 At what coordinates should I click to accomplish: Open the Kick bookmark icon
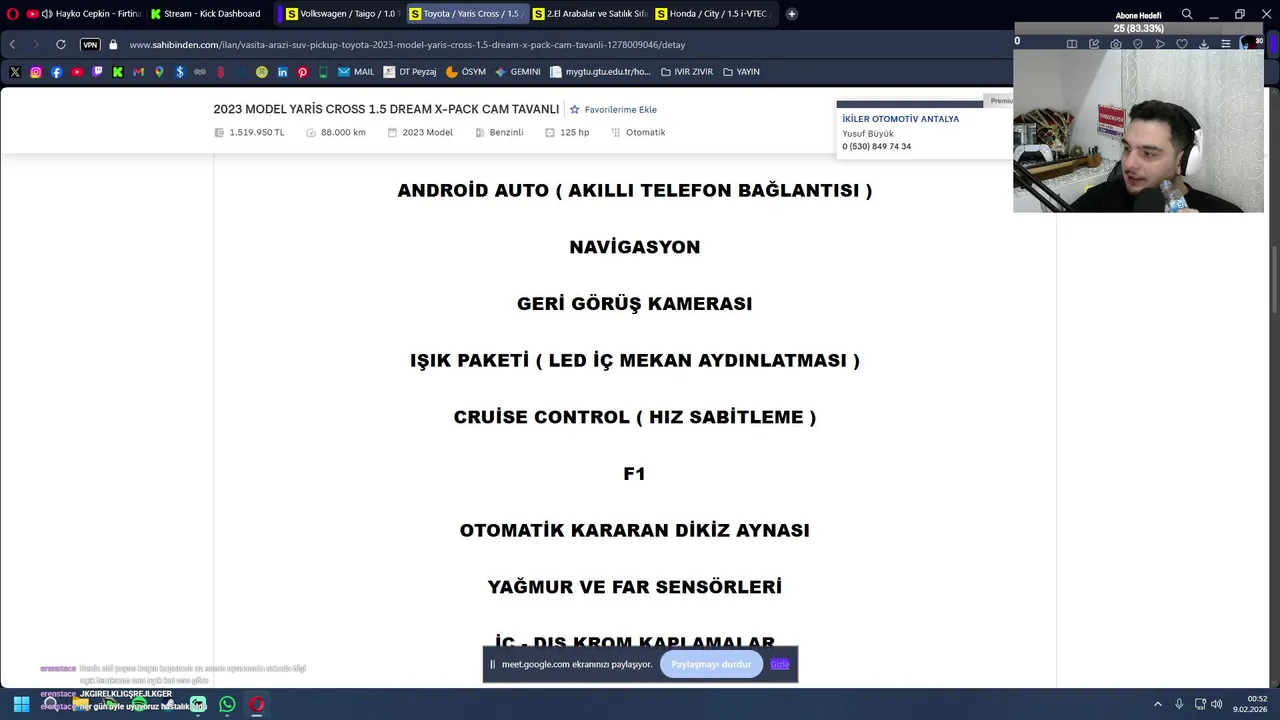click(x=118, y=72)
